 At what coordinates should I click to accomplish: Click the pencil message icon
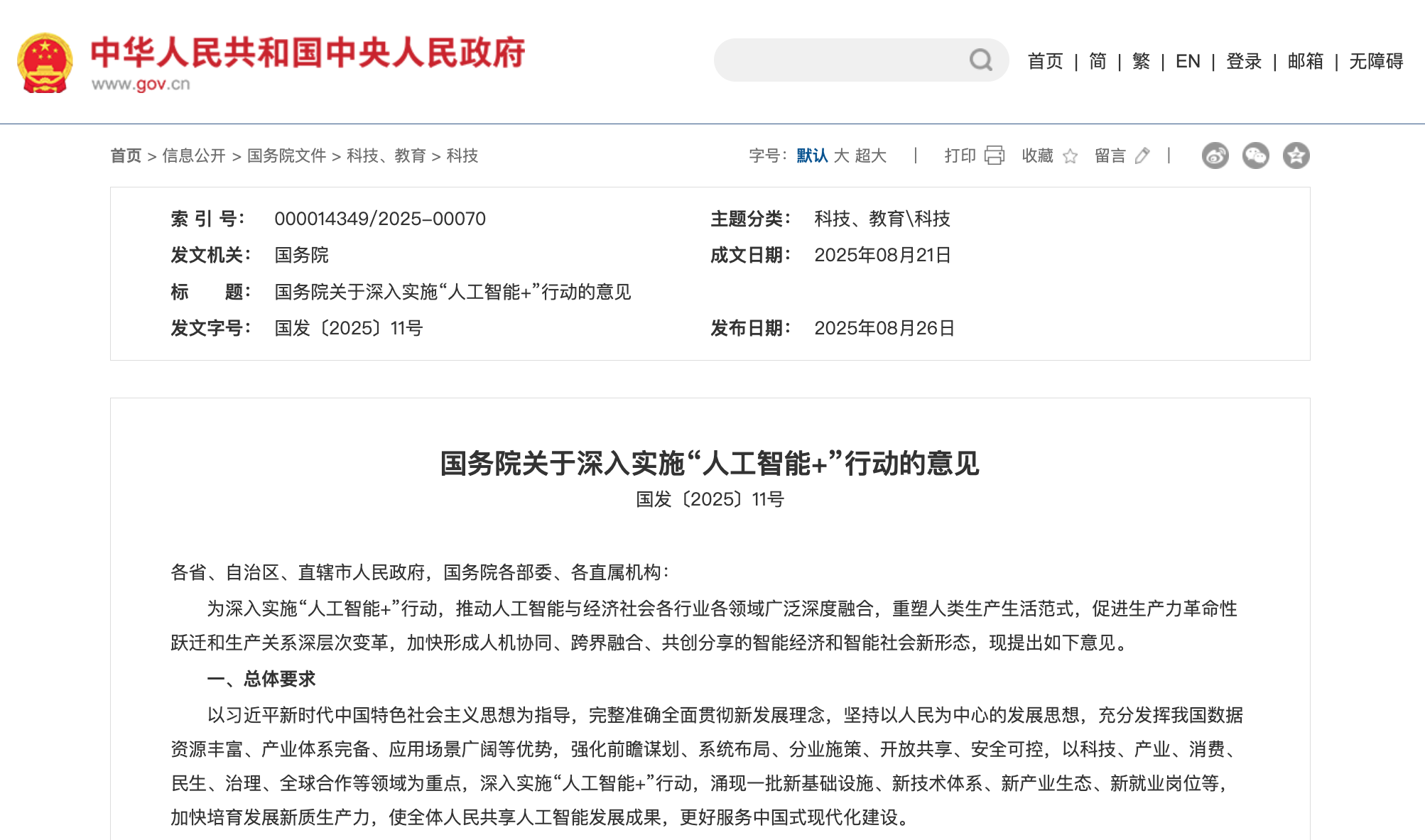click(1142, 156)
